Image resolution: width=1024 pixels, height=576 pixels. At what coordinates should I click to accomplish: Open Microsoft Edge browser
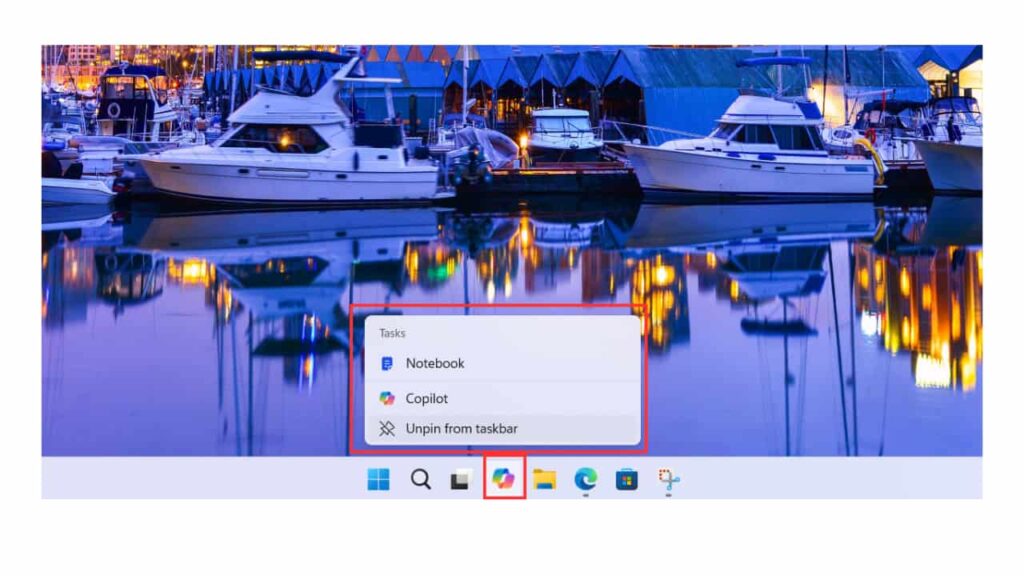pyautogui.click(x=585, y=479)
